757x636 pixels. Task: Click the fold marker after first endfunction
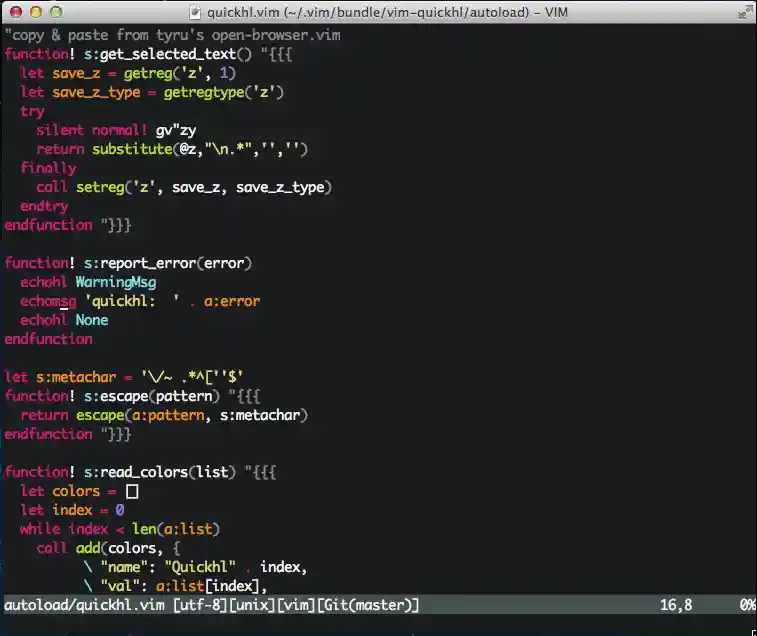click(116, 225)
